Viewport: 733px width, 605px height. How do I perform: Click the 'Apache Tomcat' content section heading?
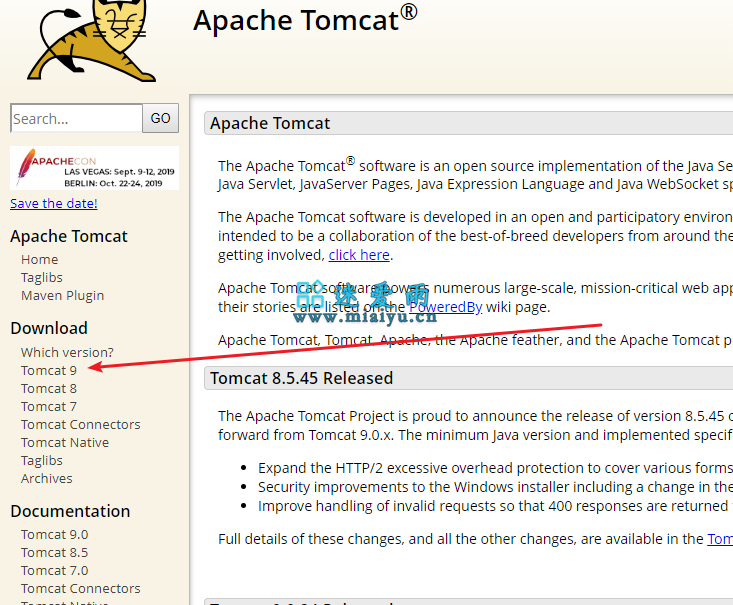pyautogui.click(x=270, y=123)
